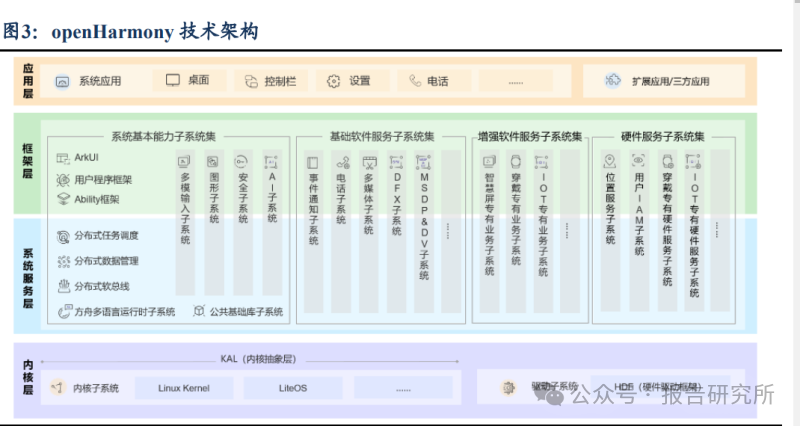
Task: Click the icon above 多模输入子系统
Action: pos(184,162)
